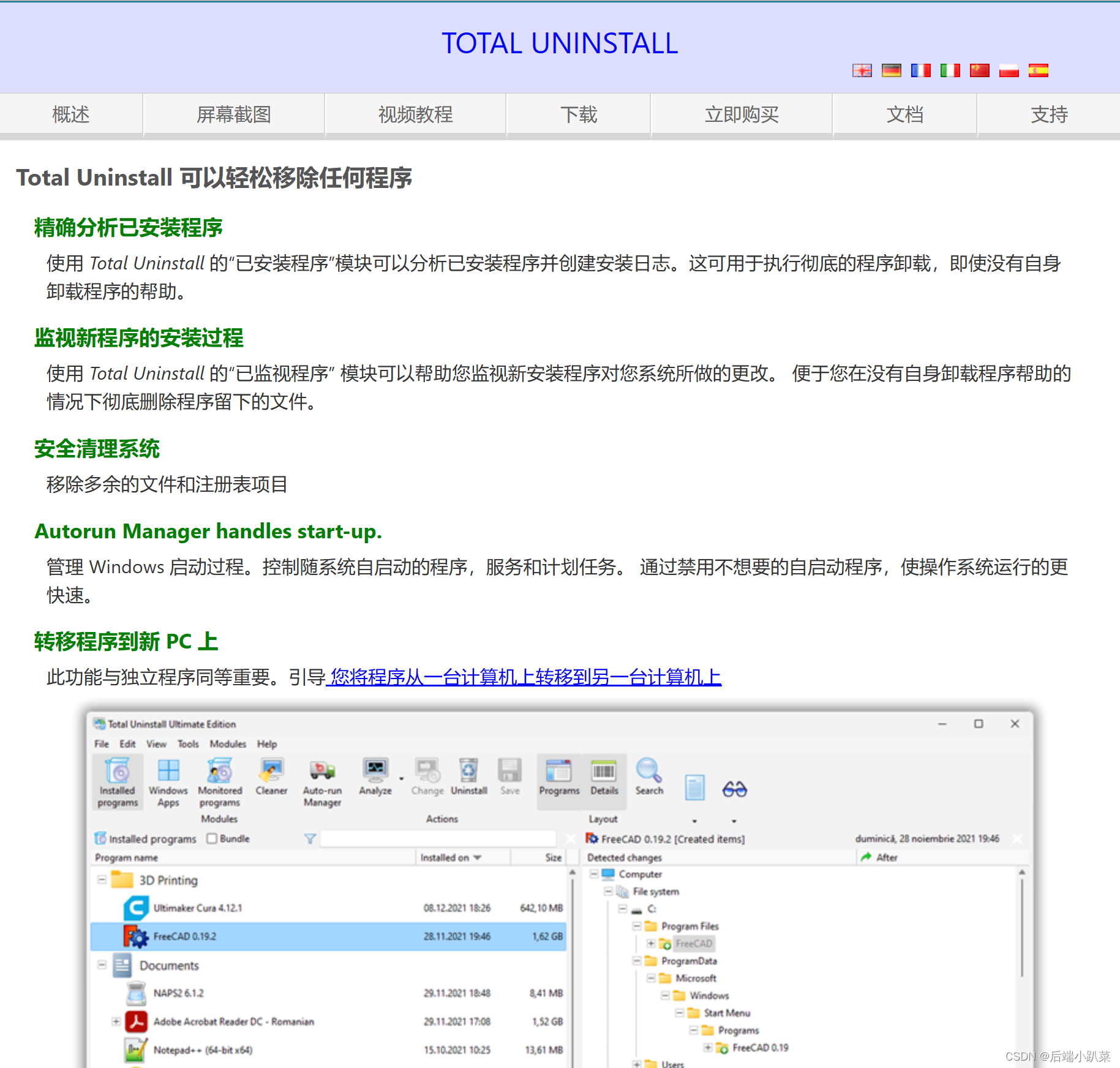Open the 下载 tab
Viewport: 1120px width, 1068px height.
(579, 115)
